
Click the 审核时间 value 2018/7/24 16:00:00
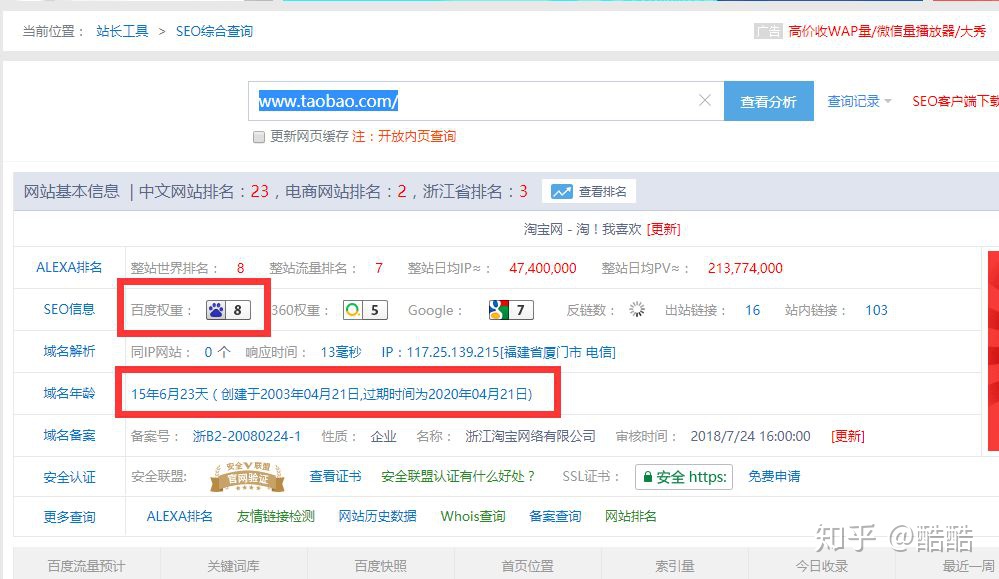point(751,436)
